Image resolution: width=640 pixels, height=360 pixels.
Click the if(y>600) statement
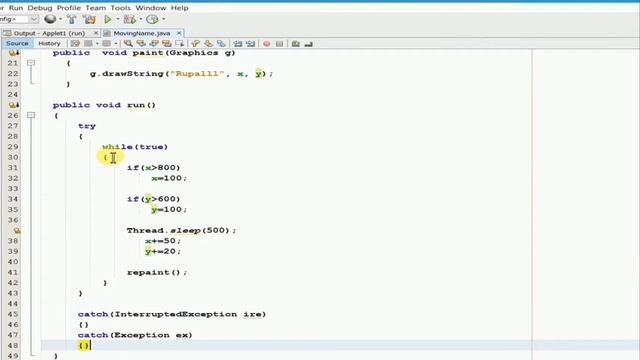coord(153,199)
